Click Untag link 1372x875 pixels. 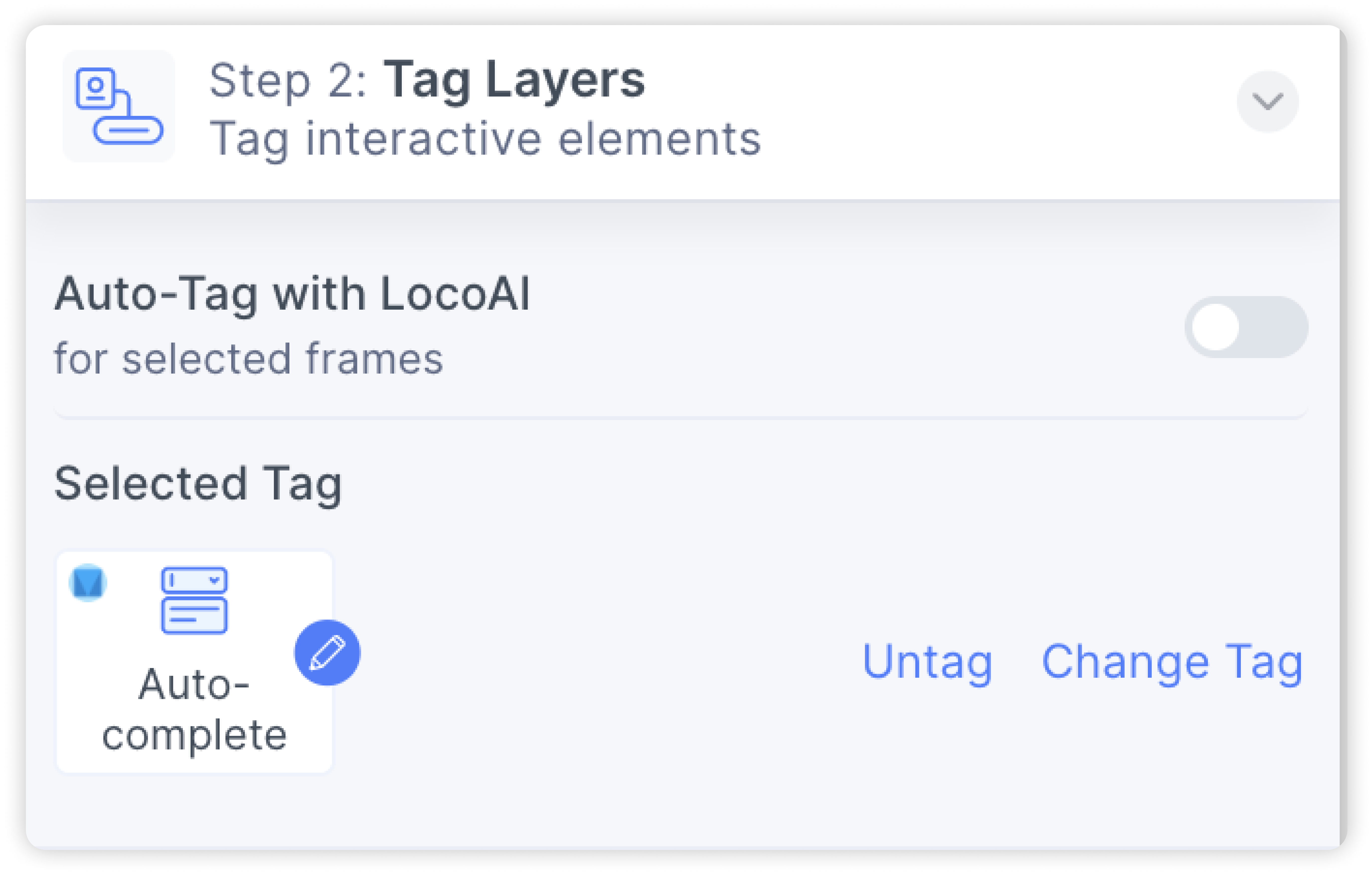[928, 662]
